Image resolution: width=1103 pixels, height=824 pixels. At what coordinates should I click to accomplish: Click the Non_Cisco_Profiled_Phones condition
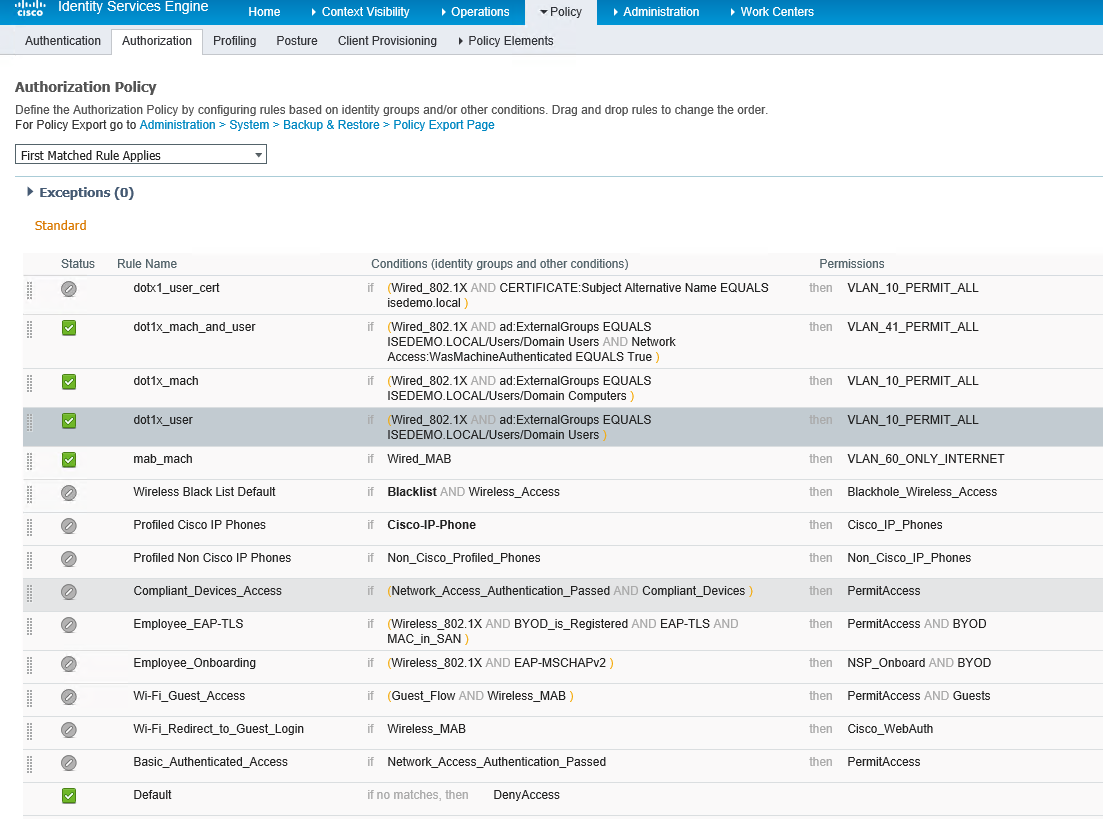[464, 558]
